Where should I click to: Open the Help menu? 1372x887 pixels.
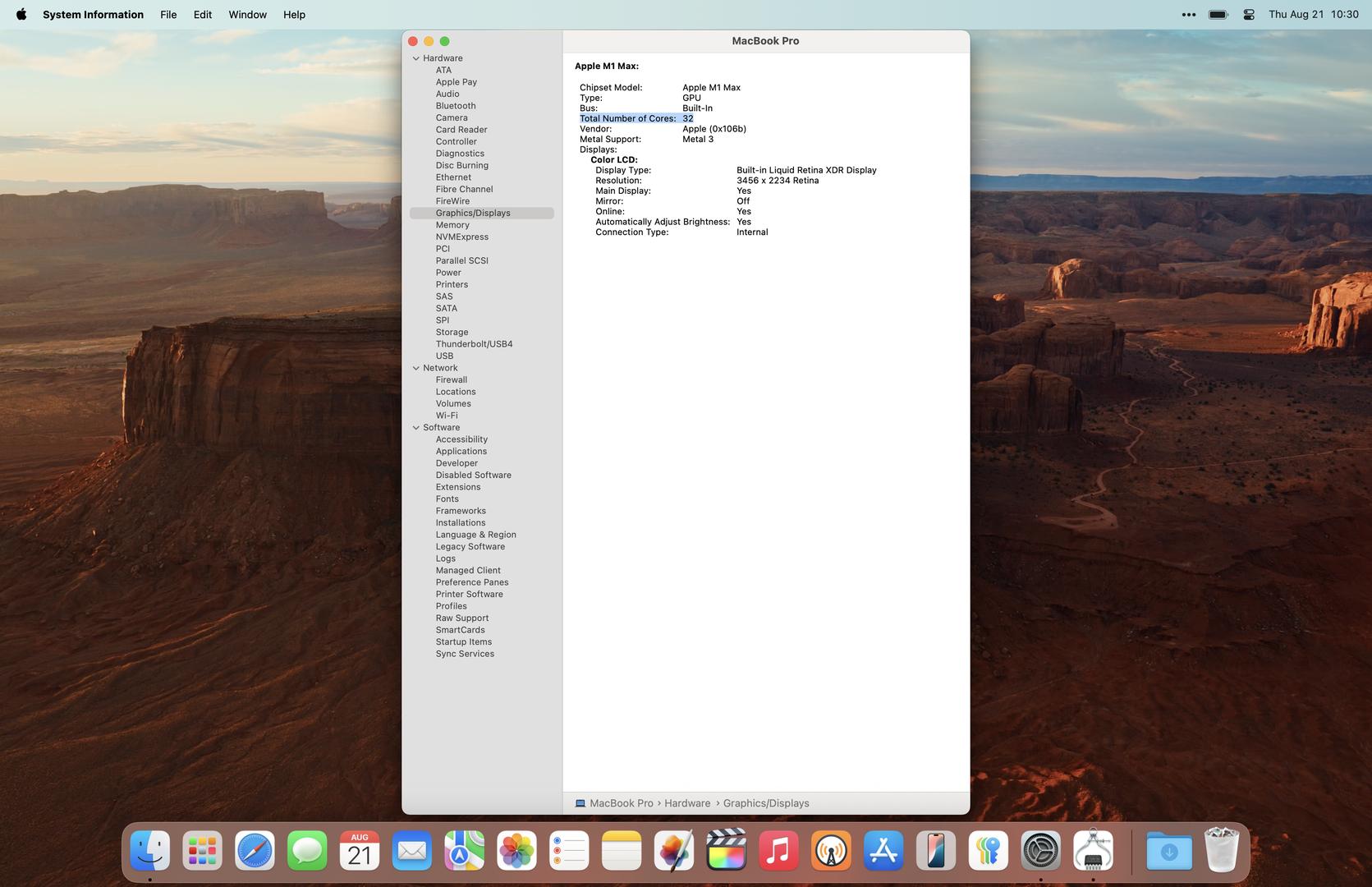tap(294, 14)
